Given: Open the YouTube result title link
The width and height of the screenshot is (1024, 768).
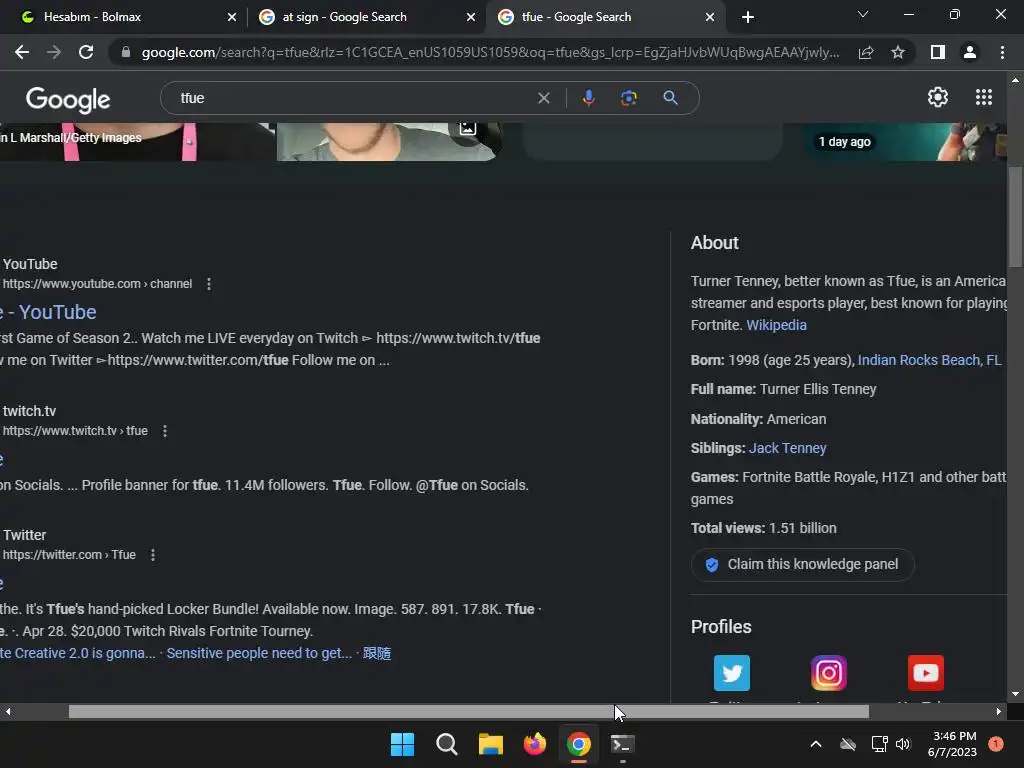Looking at the screenshot, I should 48,312.
